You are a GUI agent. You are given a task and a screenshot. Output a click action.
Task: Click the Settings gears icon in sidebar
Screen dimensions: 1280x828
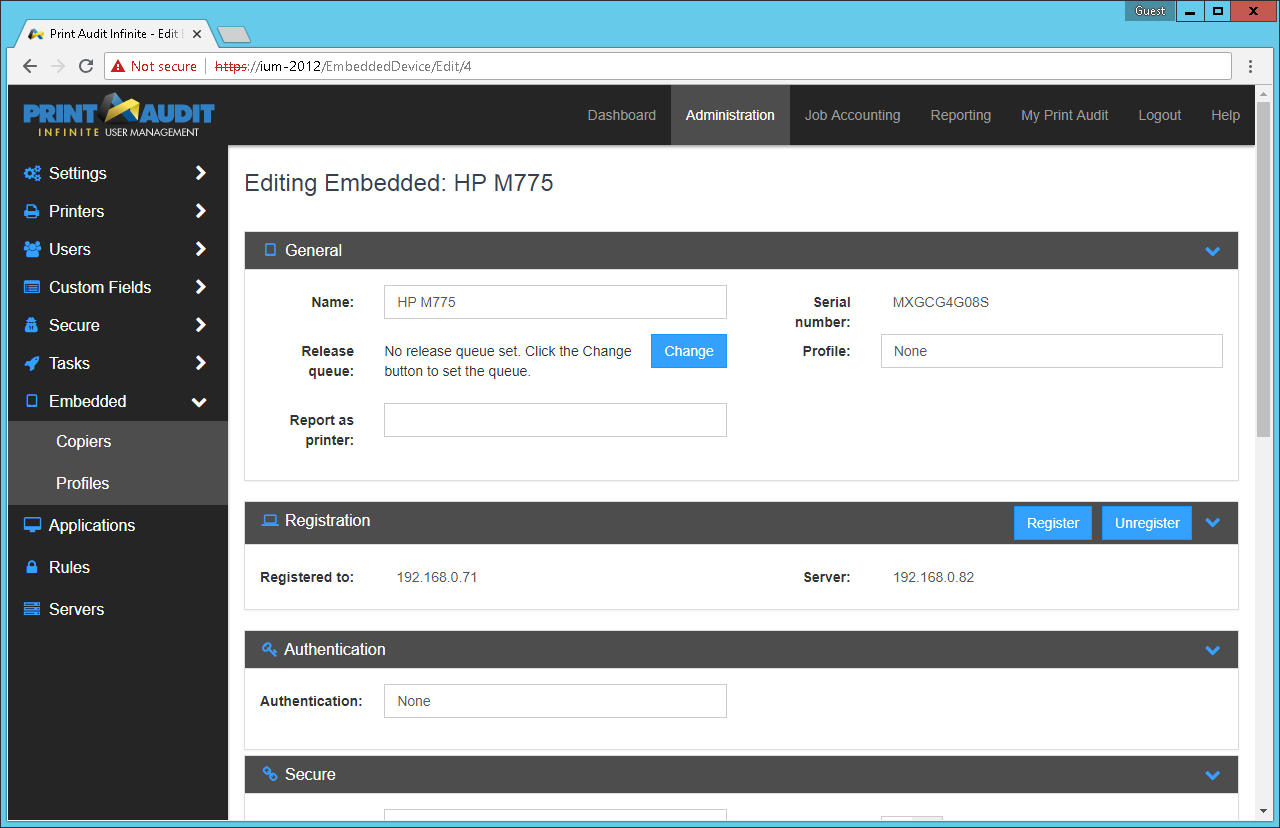click(32, 173)
